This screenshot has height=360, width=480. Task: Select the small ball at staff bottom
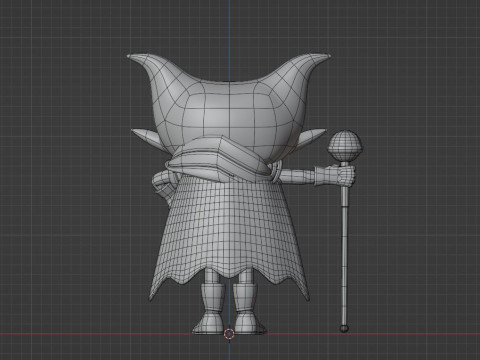tap(344, 328)
